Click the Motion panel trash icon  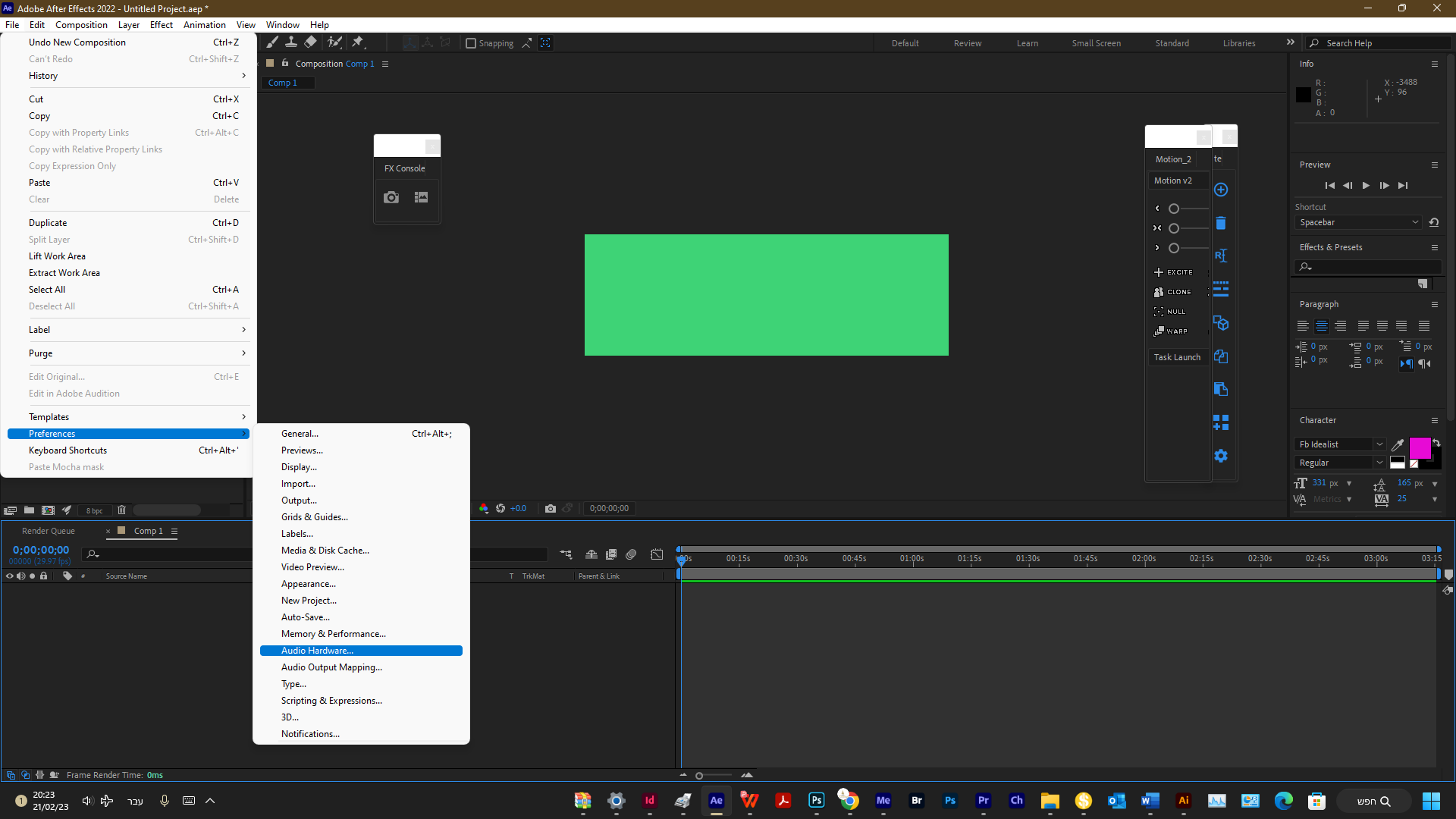[1221, 223]
